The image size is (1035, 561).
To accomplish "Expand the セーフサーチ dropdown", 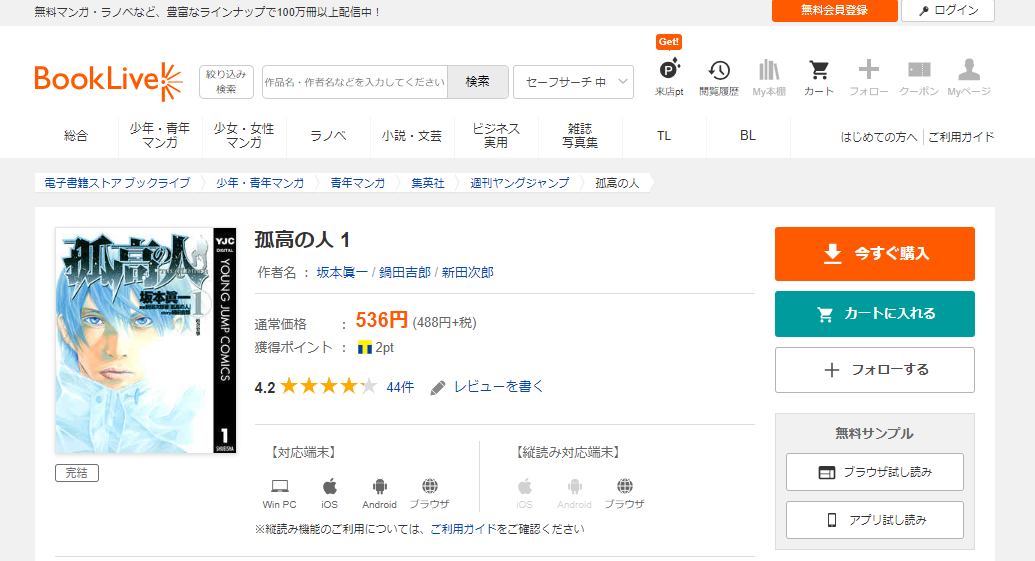I will (x=573, y=82).
